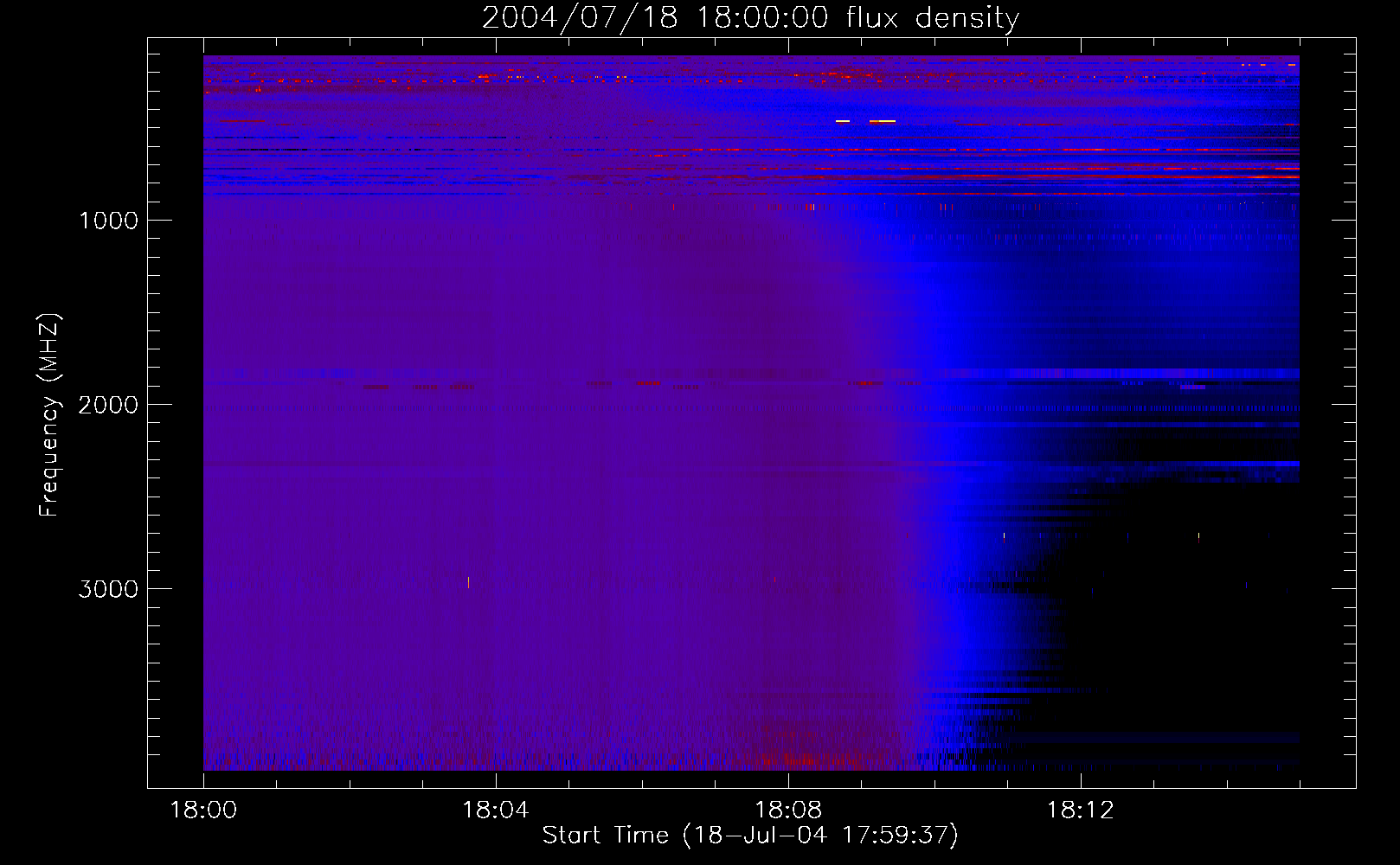This screenshot has width=1400, height=865.
Task: Click the '18:04' time axis label
Action: 495,811
